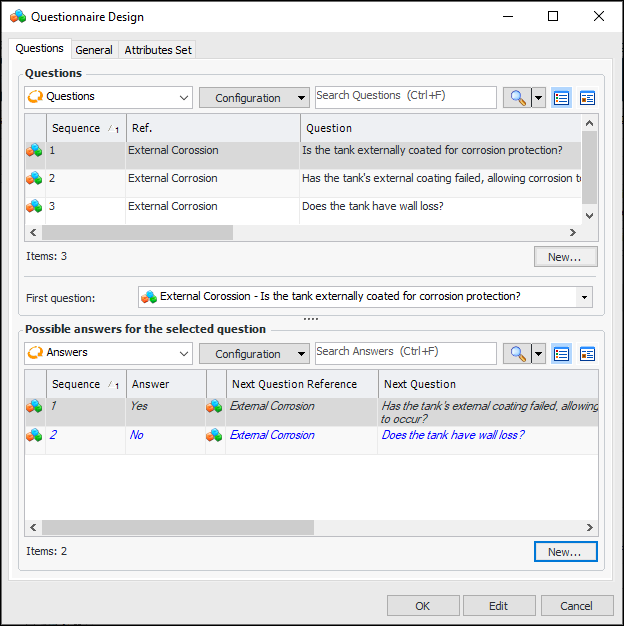The image size is (624, 626).
Task: Click the search magnifier icon in Answers panel
Action: 516,354
